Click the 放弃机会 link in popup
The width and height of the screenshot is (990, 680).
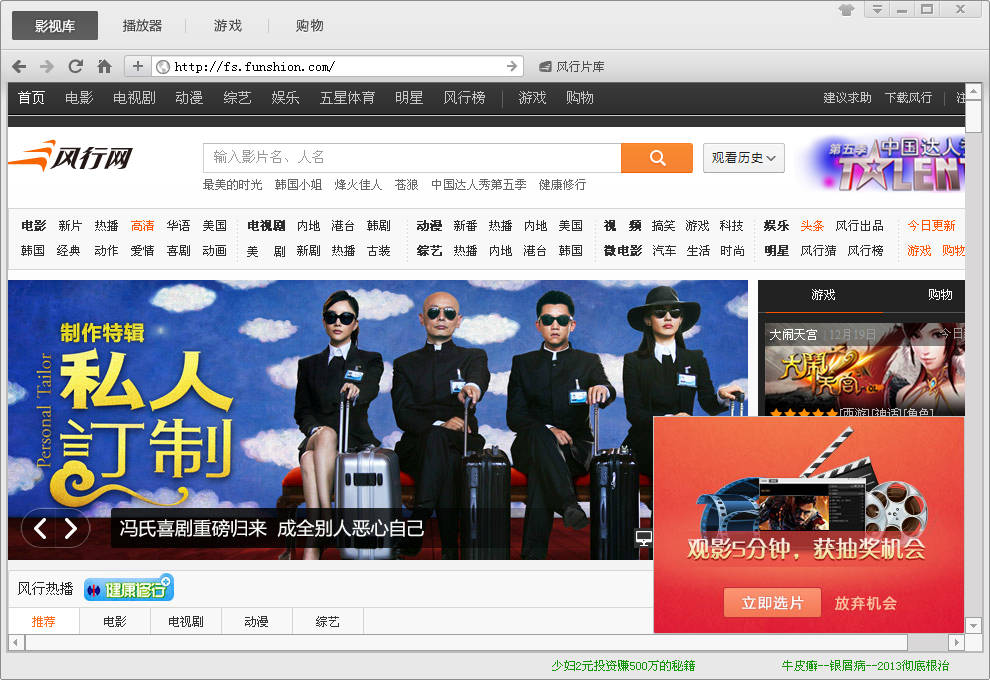(865, 603)
